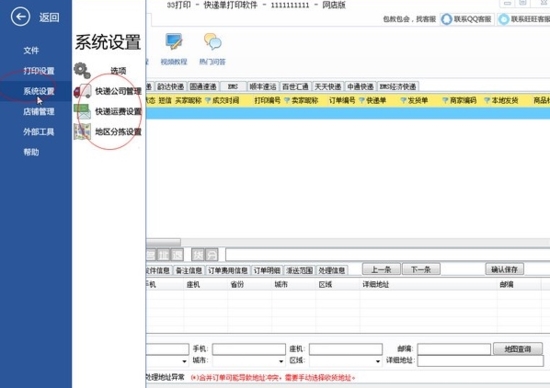This screenshot has height=388, width=550.
Task: Switch to the 处理信息 tab
Action: (332, 270)
